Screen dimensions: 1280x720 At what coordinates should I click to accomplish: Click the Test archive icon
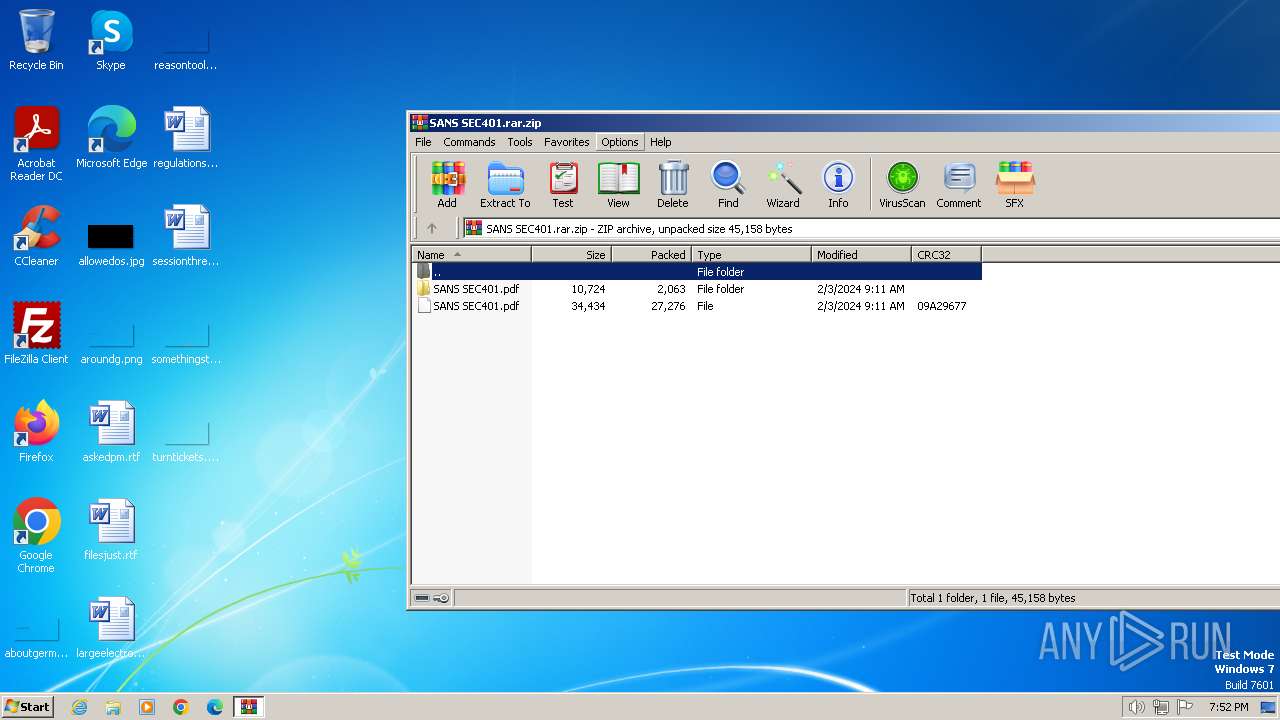coord(563,185)
